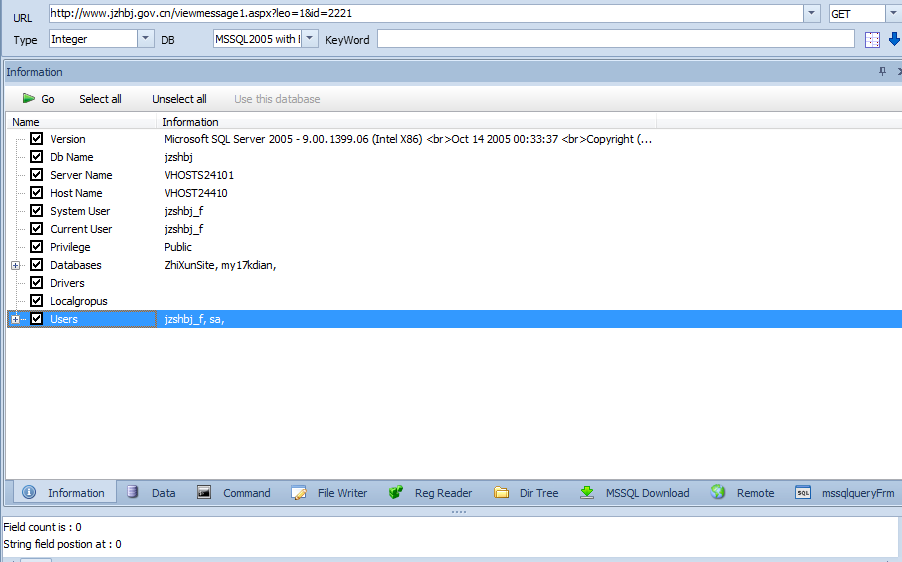Open the GET method dropdown
The width and height of the screenshot is (902, 562).
893,13
